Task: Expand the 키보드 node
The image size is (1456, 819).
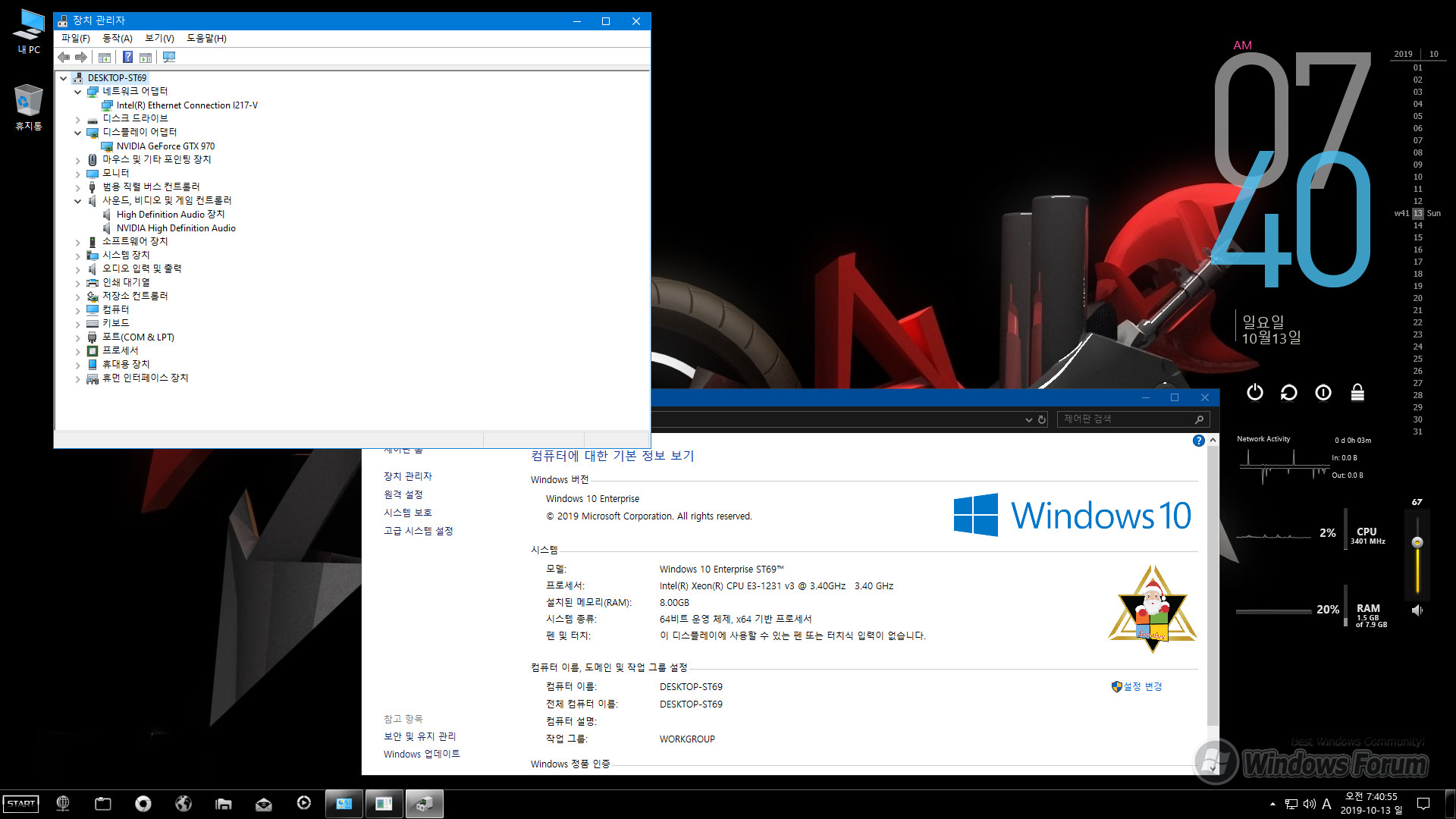Action: click(77, 324)
